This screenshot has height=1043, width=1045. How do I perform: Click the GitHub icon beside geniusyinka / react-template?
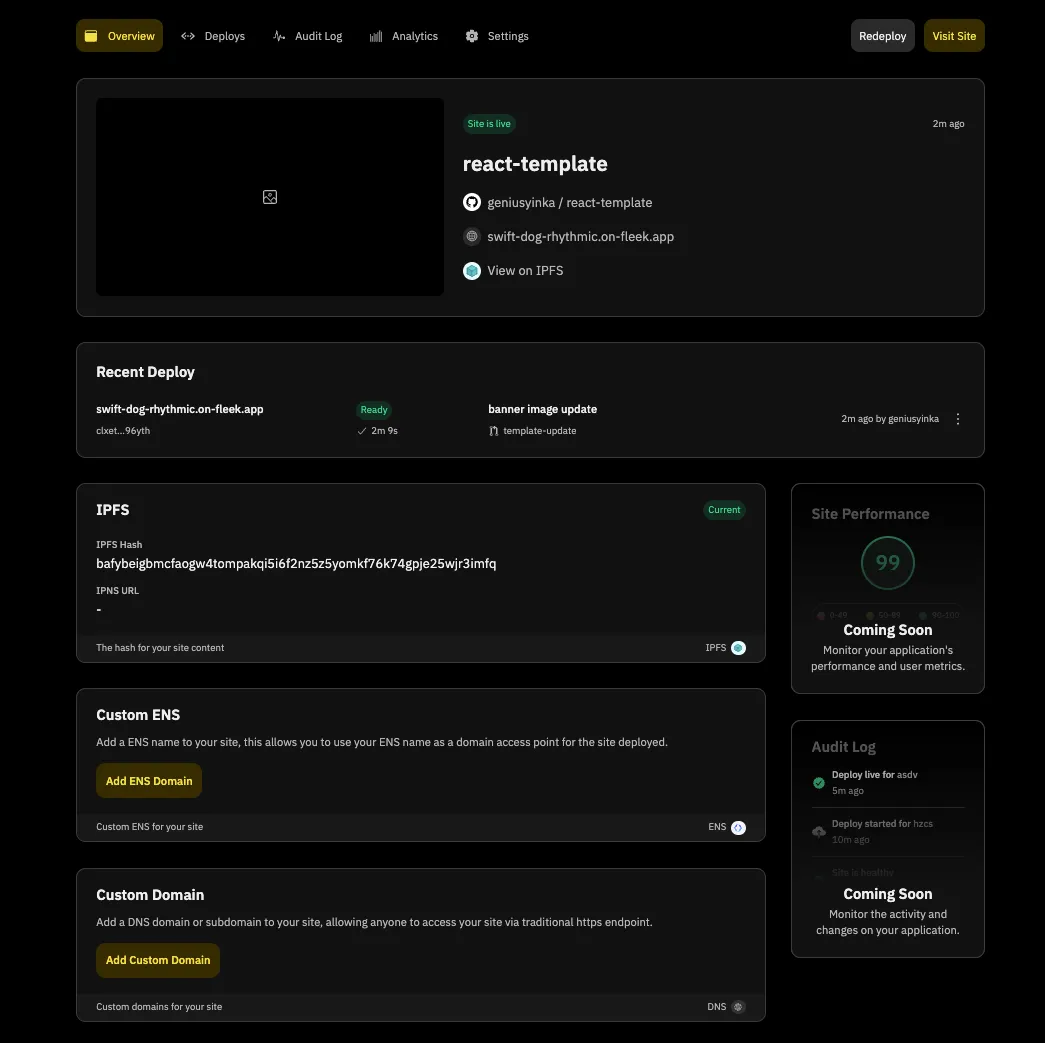point(472,202)
